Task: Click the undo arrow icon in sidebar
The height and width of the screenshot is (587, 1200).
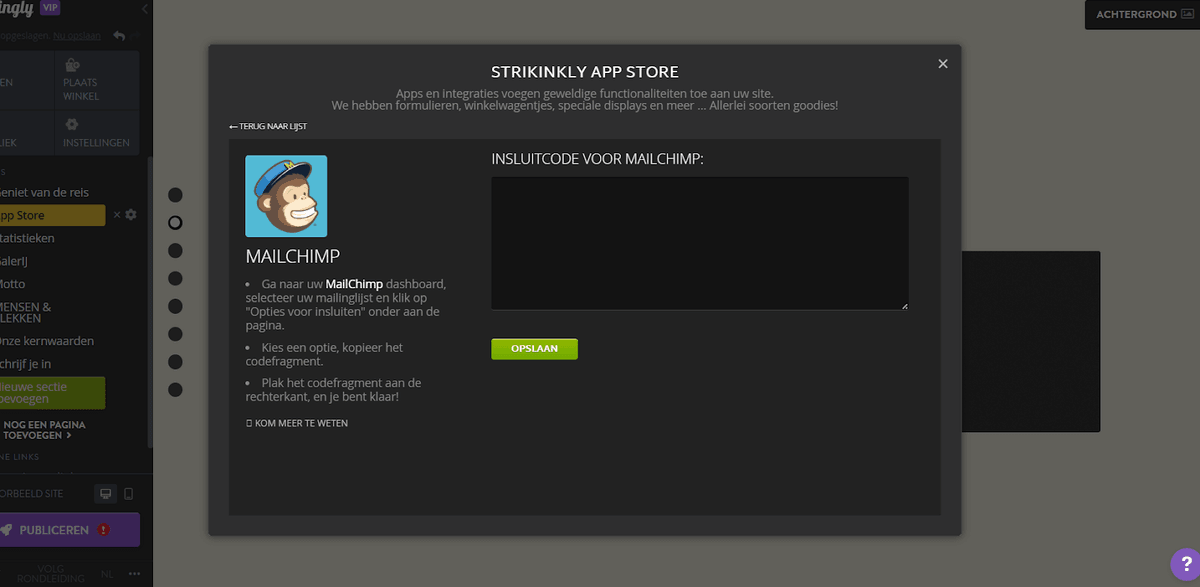Action: click(x=120, y=36)
